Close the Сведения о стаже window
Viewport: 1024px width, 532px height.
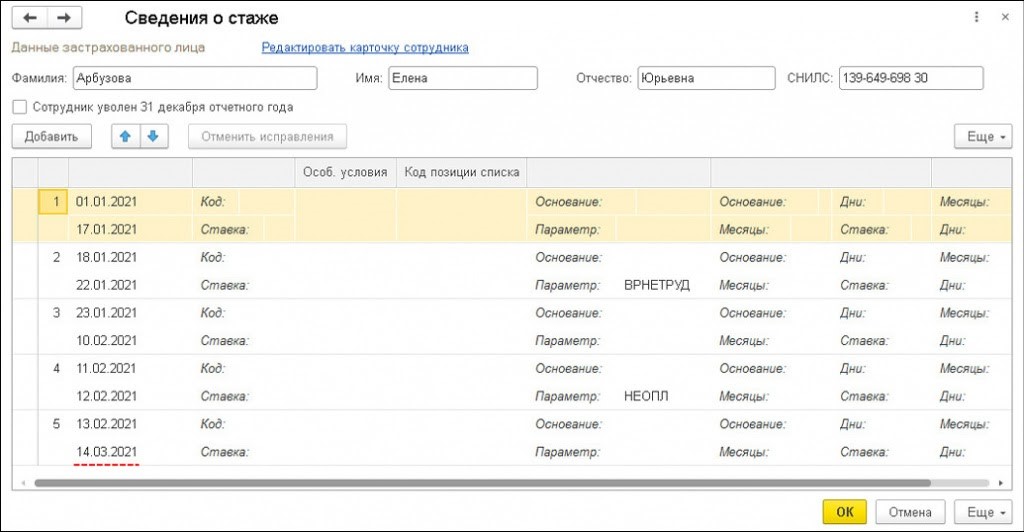tap(1001, 18)
